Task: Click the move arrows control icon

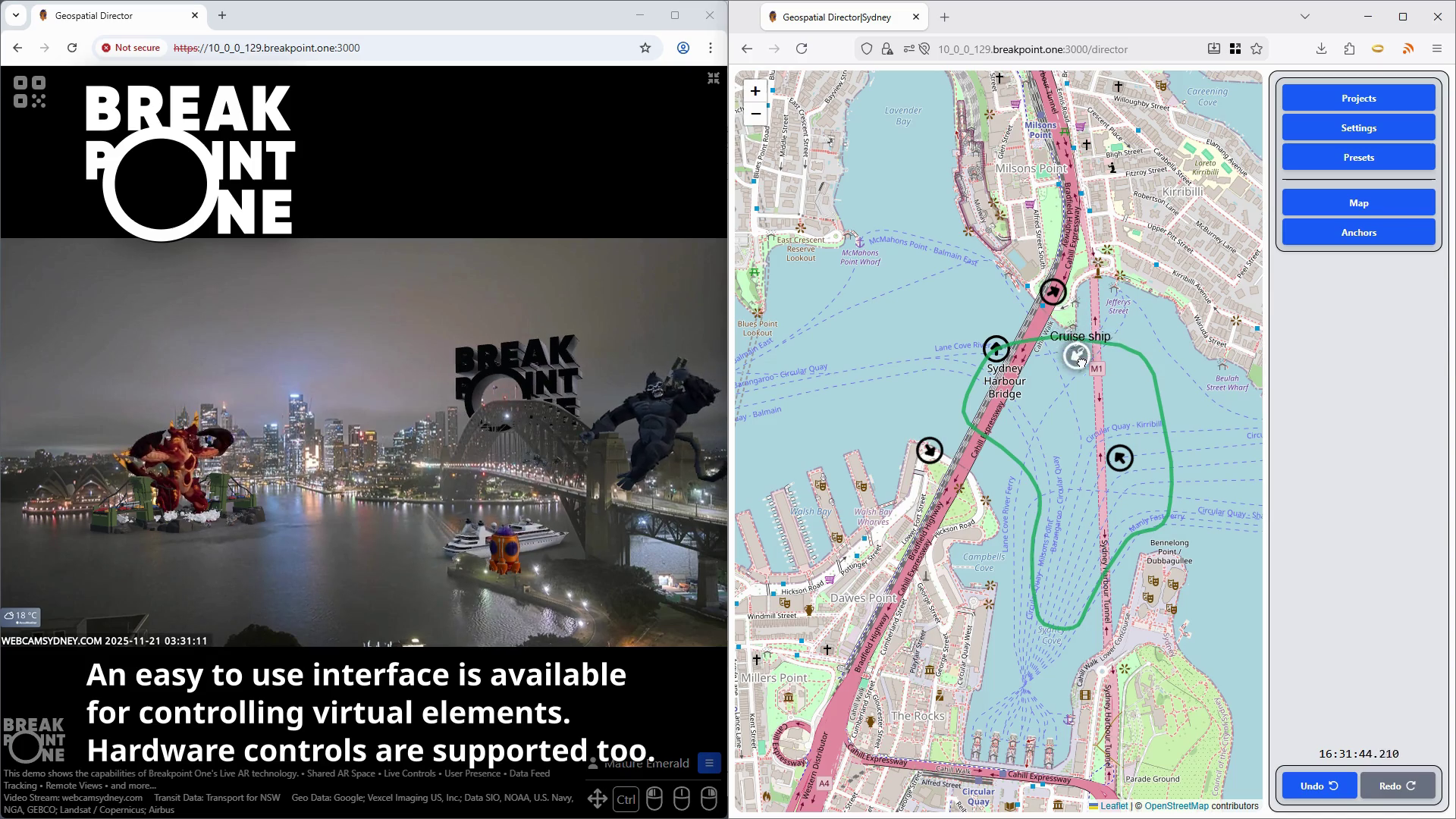Action: coord(597,799)
